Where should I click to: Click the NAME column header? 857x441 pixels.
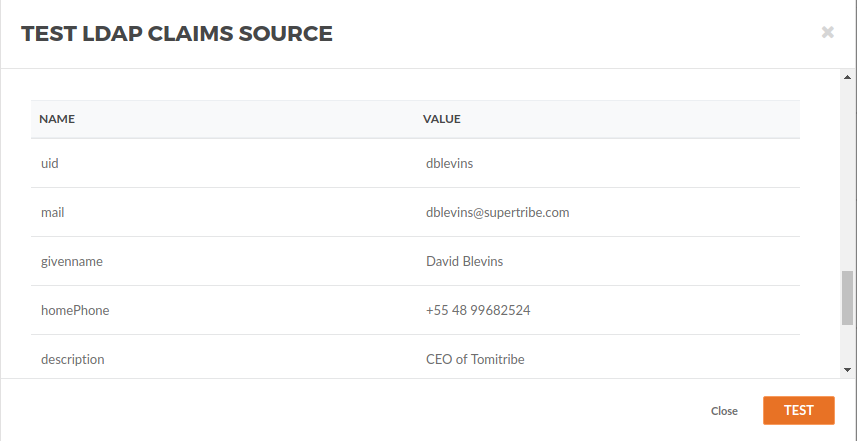pyautogui.click(x=57, y=119)
